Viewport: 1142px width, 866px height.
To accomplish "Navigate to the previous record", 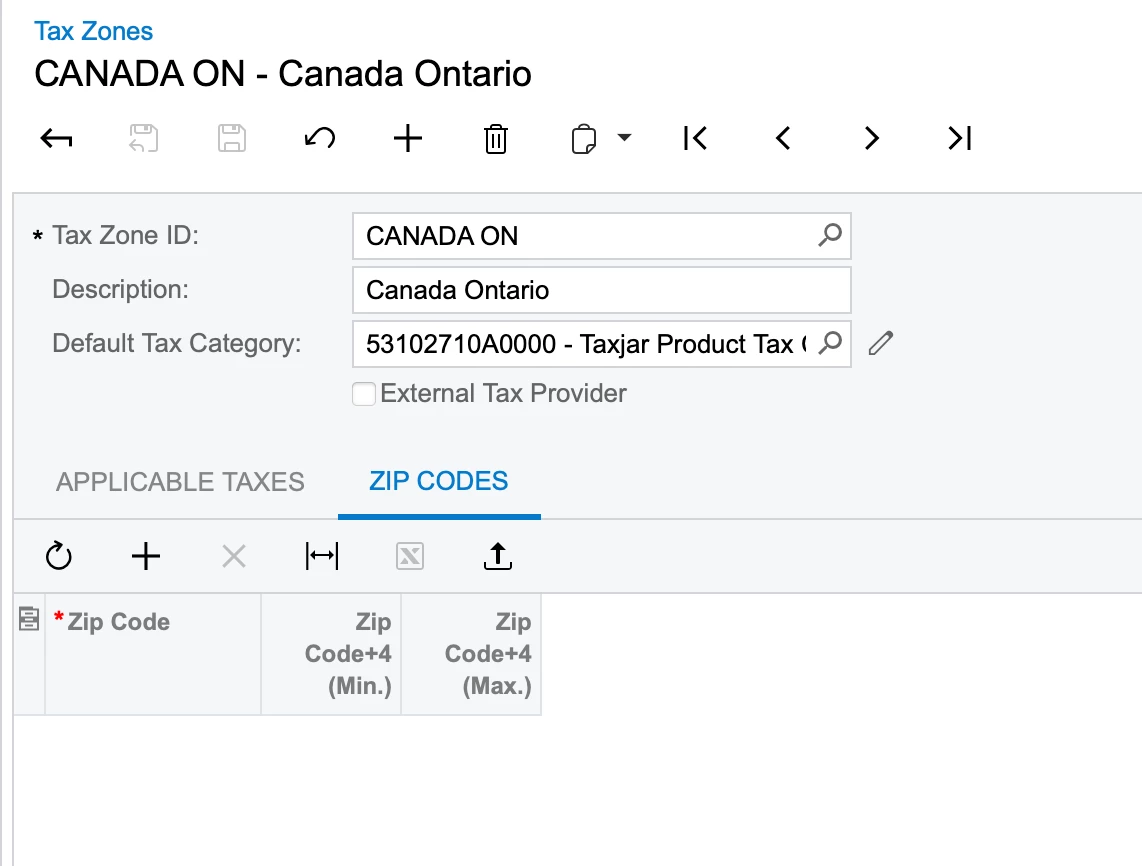I will (x=783, y=139).
